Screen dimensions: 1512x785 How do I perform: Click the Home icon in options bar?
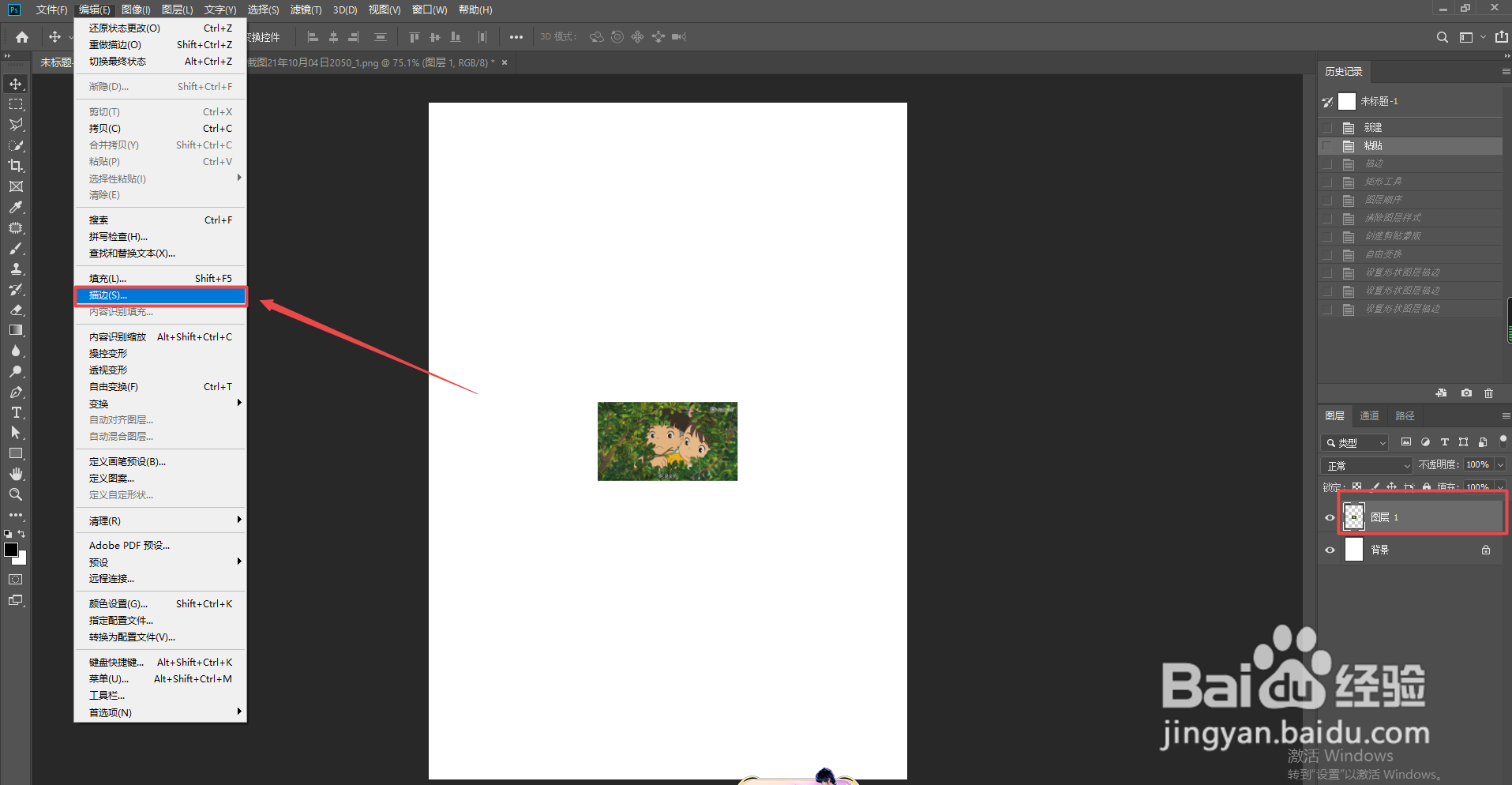tap(22, 37)
